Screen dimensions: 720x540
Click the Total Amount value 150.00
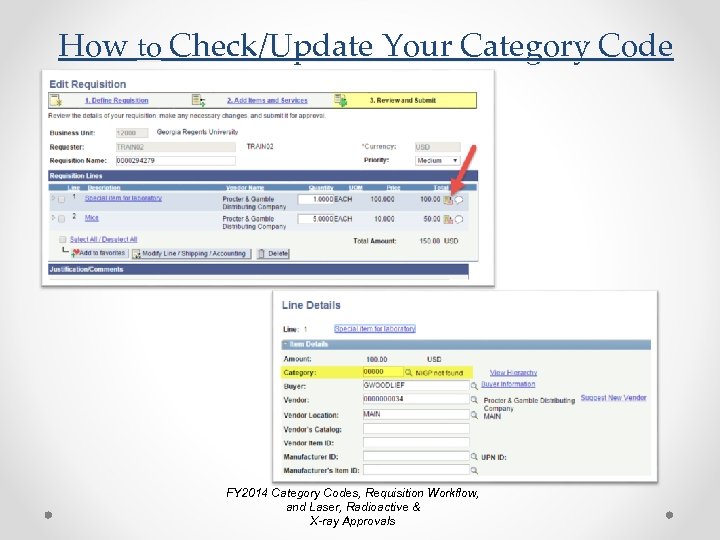430,241
